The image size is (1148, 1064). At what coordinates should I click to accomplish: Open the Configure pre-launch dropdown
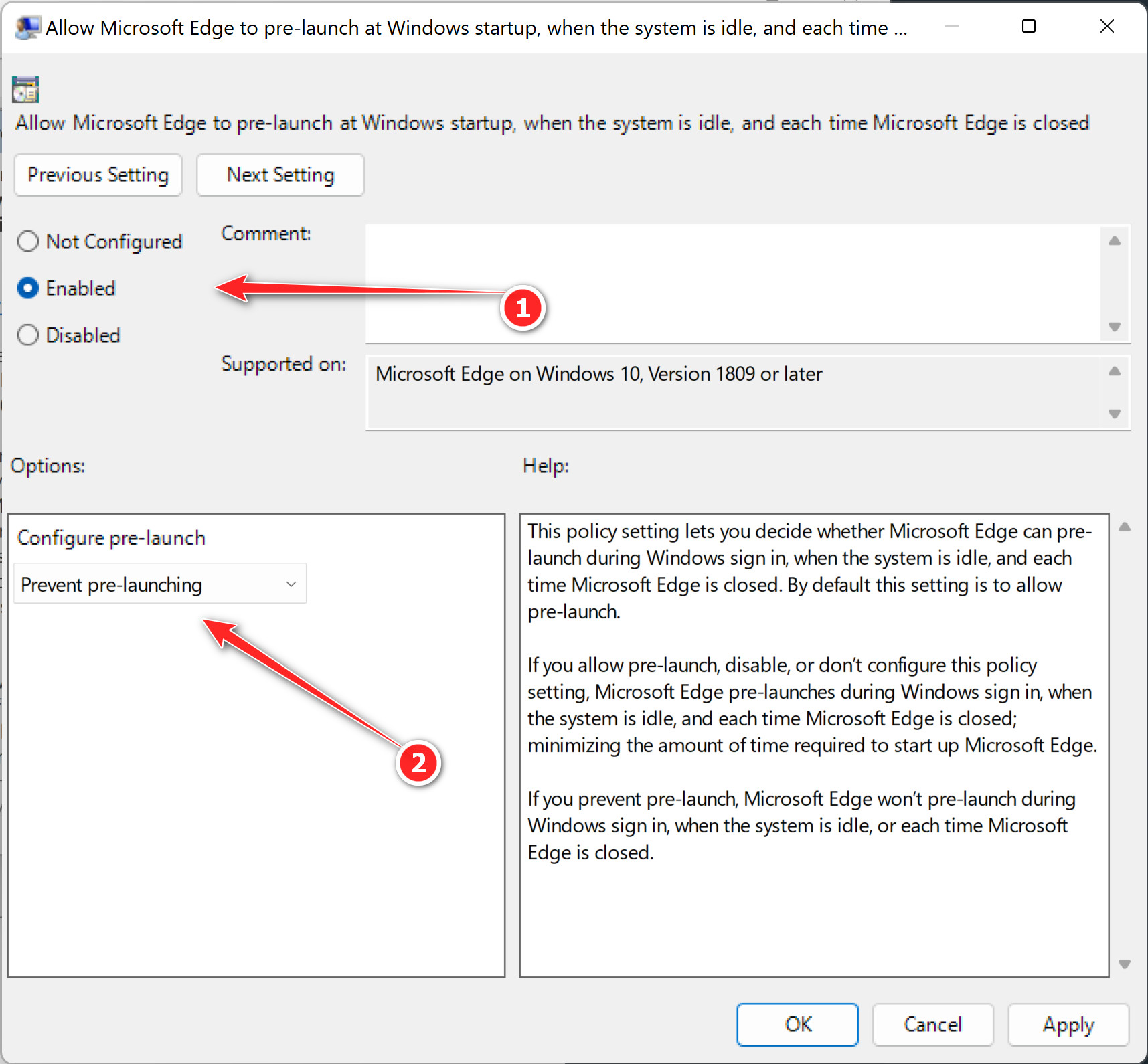click(x=160, y=584)
